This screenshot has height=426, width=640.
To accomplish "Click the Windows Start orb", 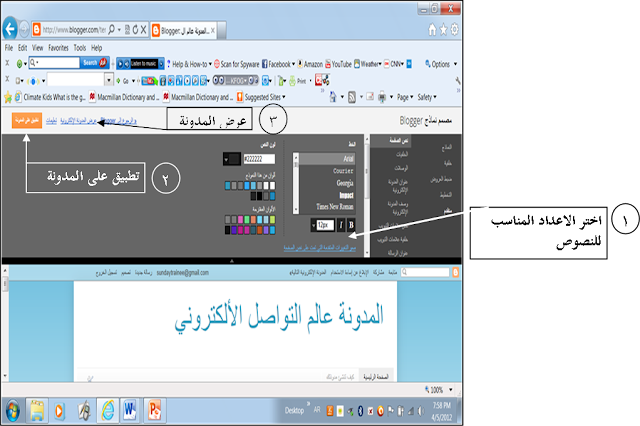I will pyautogui.click(x=13, y=410).
